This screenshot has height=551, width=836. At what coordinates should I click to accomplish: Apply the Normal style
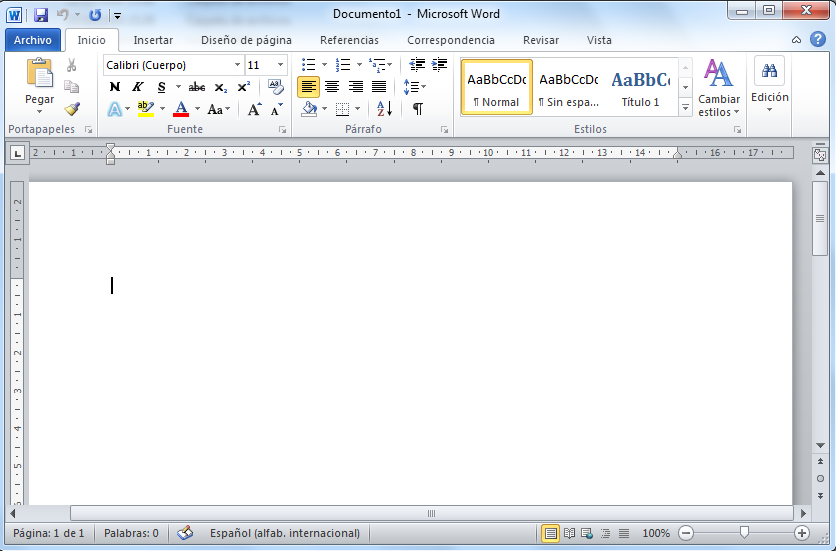(496, 87)
